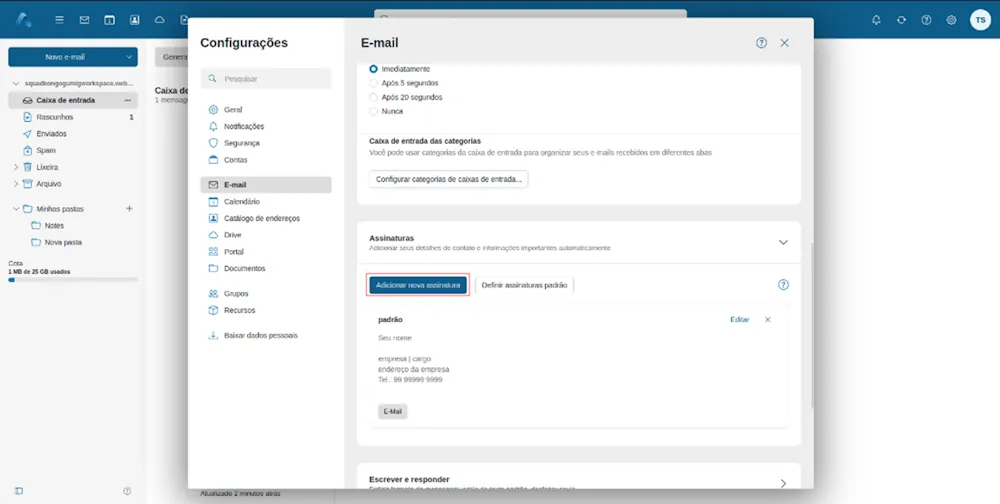Collapse the Assinaturas section

pos(783,242)
